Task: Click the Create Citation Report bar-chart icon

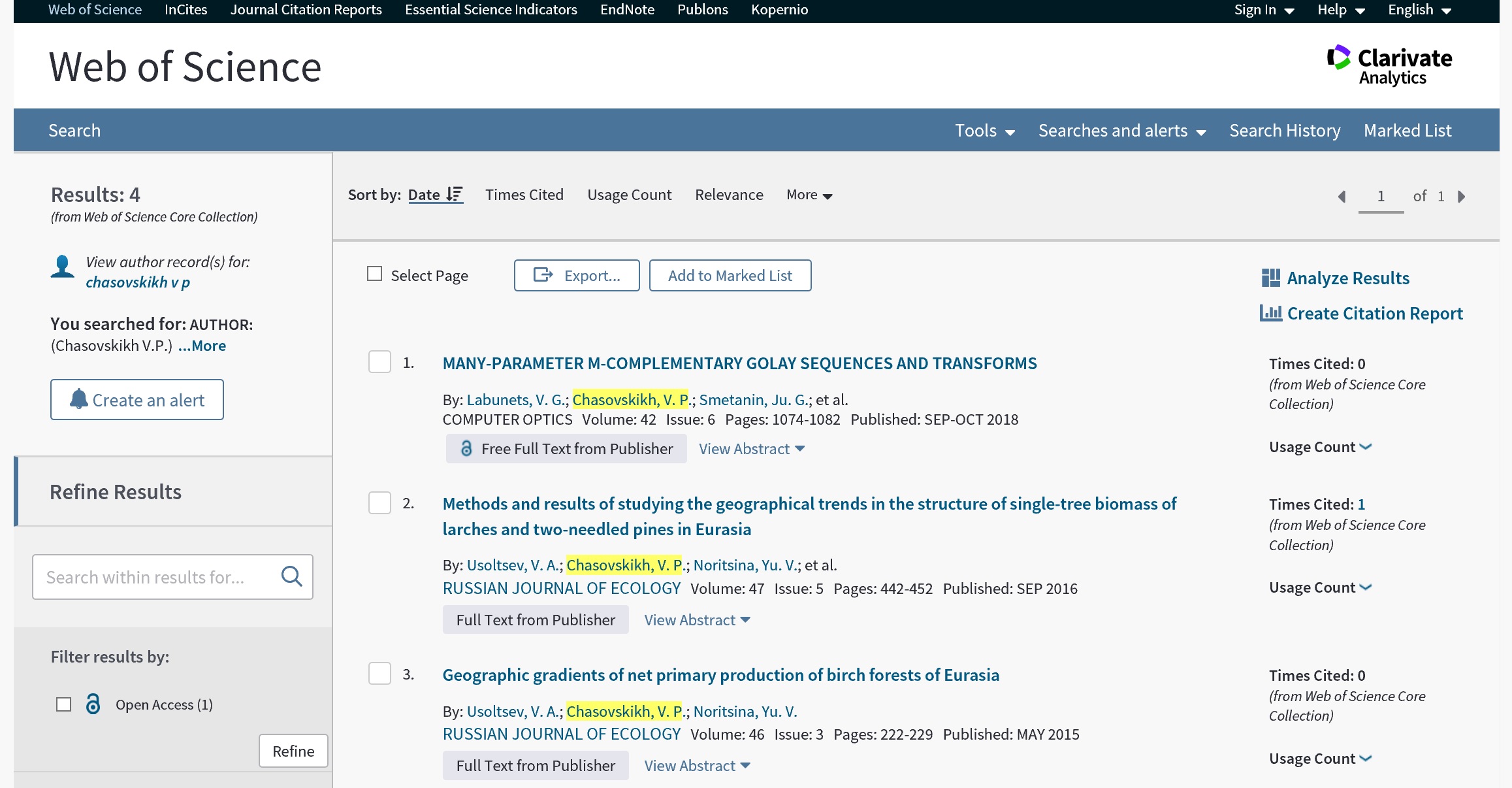Action: tap(1270, 314)
